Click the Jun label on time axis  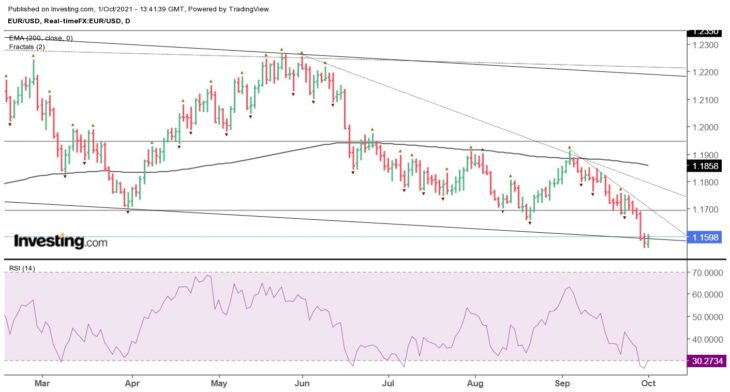point(302,384)
